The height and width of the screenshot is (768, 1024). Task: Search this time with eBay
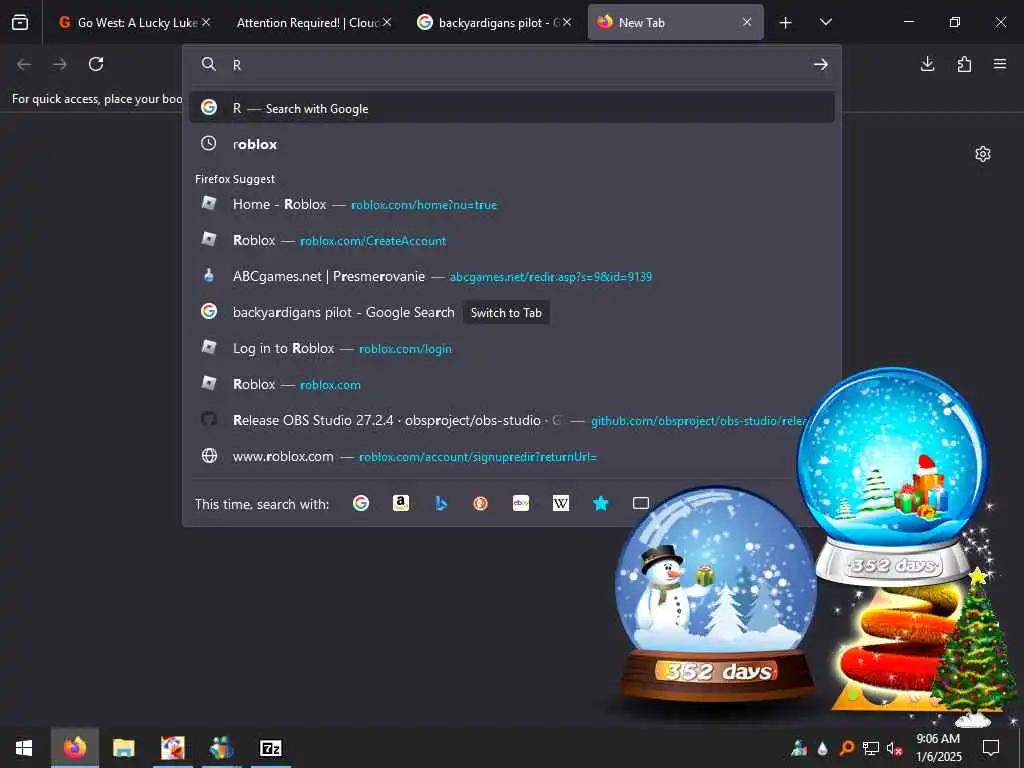click(x=520, y=503)
